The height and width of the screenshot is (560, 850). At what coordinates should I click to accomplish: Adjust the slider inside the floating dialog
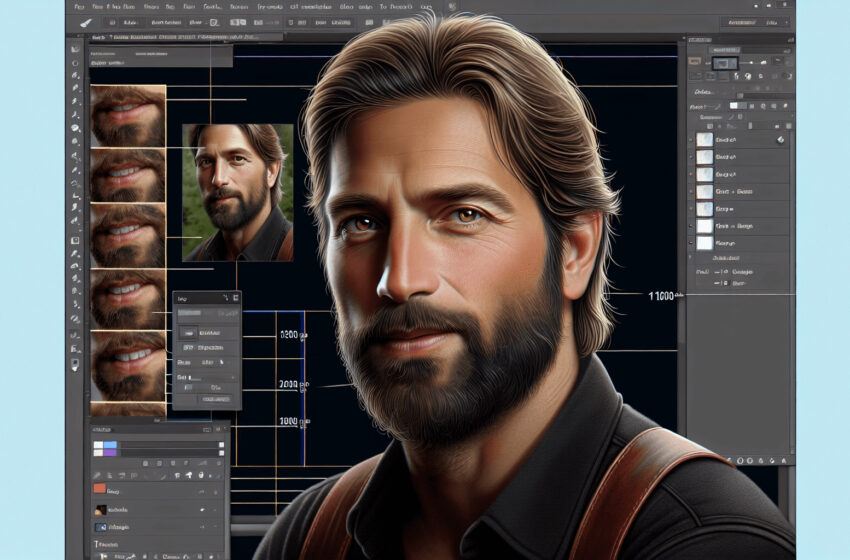(212, 378)
